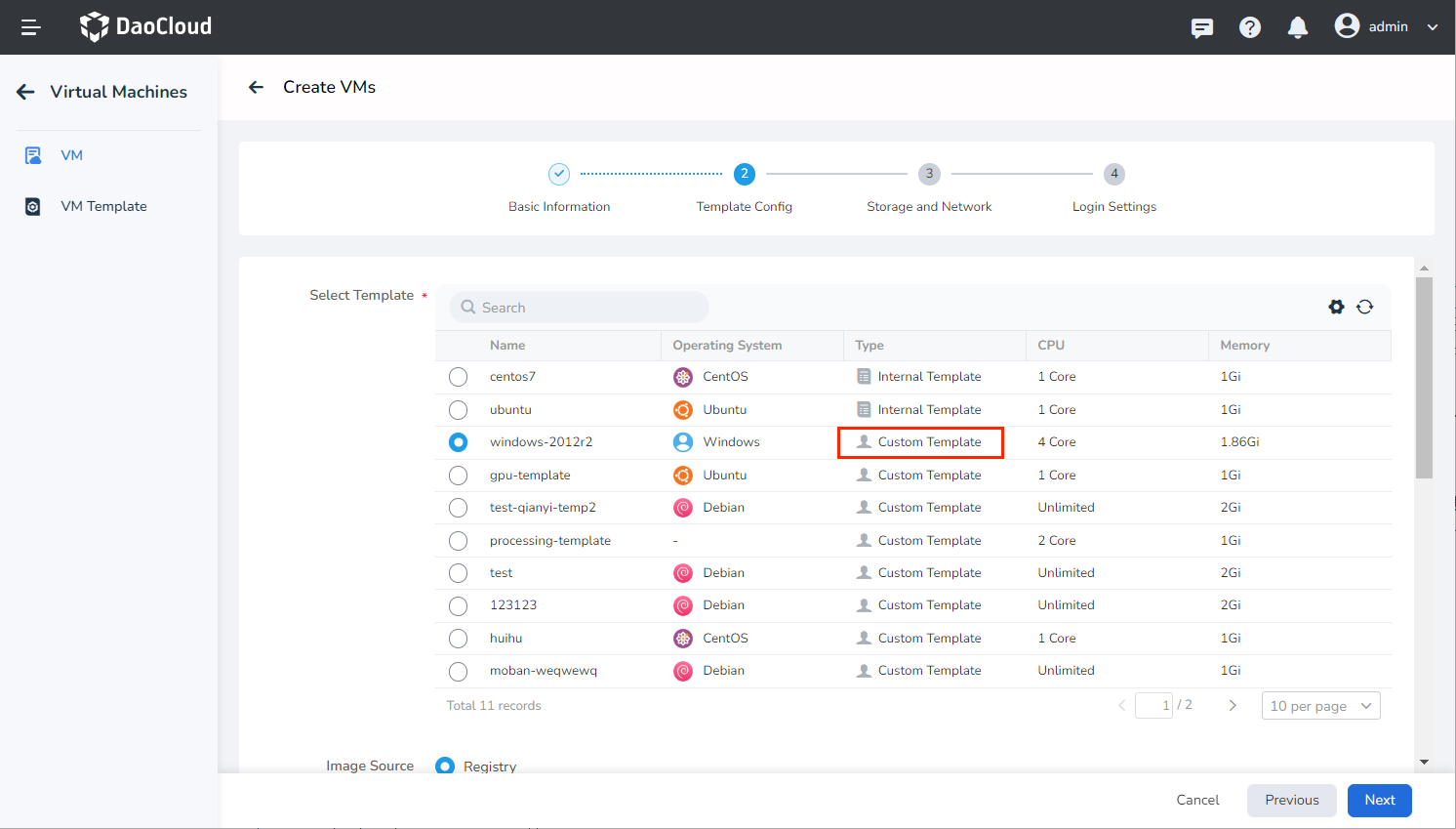
Task: Go to next page of templates
Action: click(x=1233, y=705)
